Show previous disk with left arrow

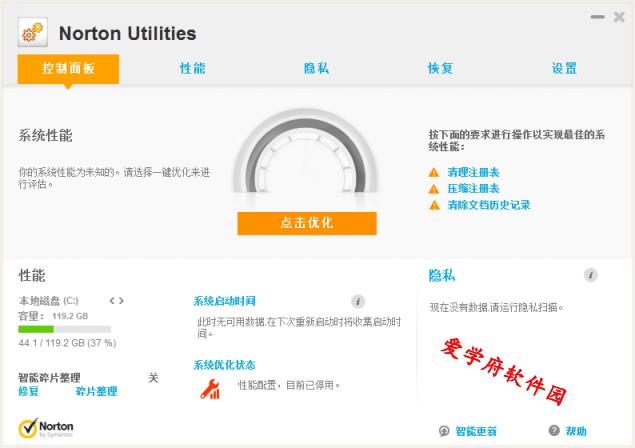point(112,301)
